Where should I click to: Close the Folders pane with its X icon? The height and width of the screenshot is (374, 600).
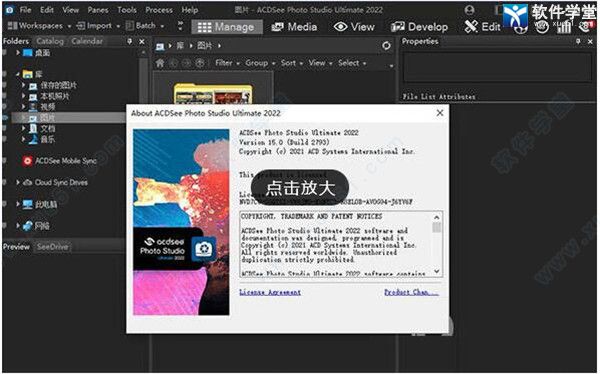pyautogui.click(x=142, y=41)
